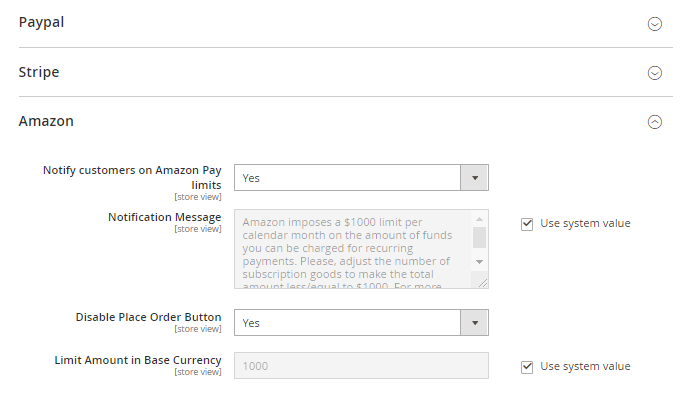Click the Amazon section heading
The height and width of the screenshot is (399, 685).
46,121
